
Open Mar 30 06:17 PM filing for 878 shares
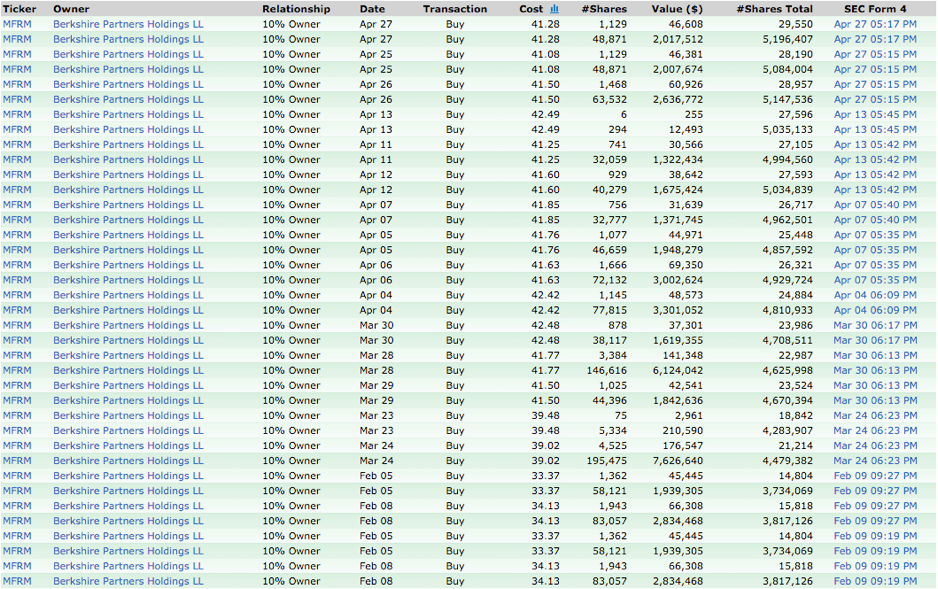point(875,325)
